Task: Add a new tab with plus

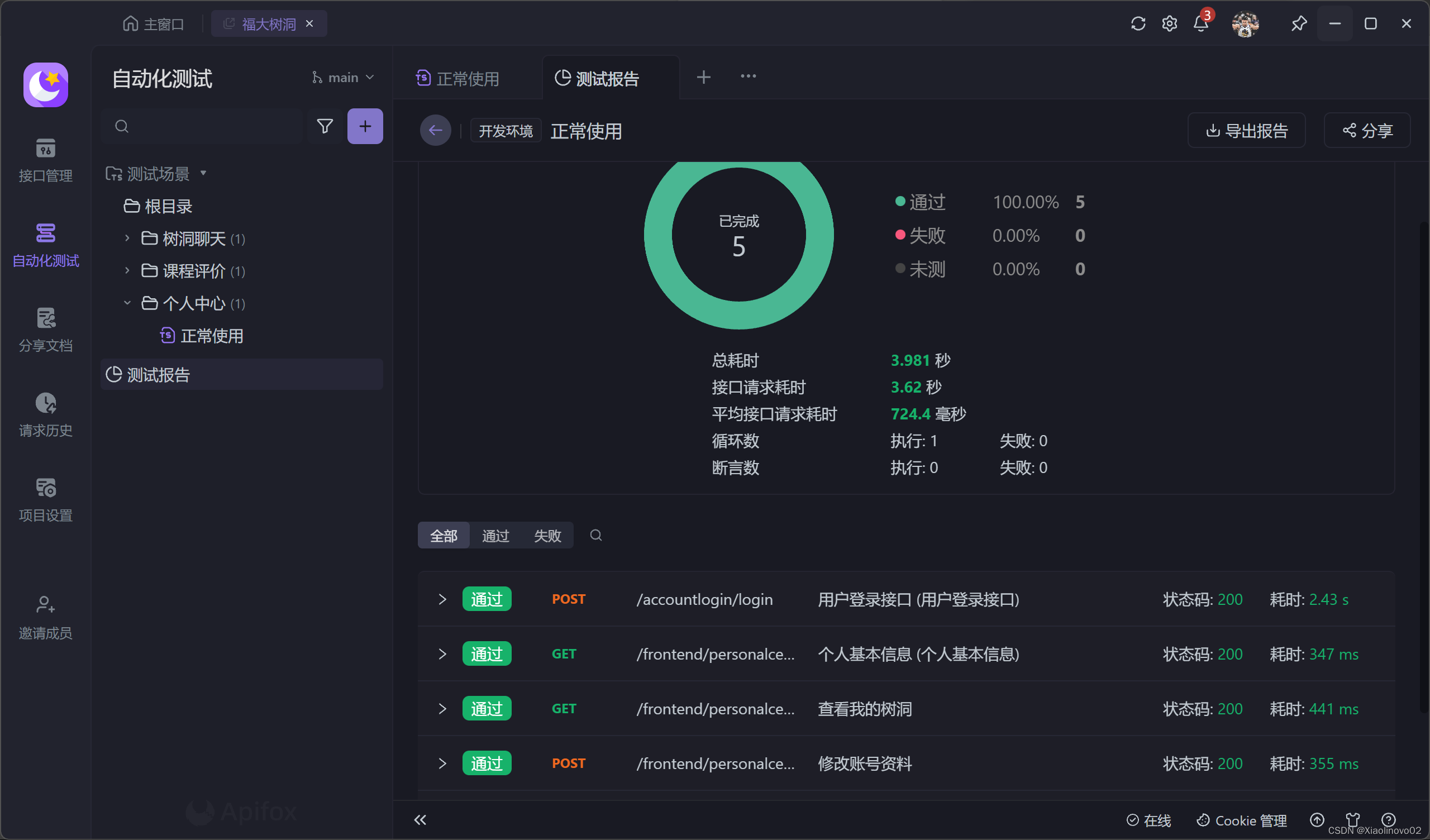Action: coord(703,77)
